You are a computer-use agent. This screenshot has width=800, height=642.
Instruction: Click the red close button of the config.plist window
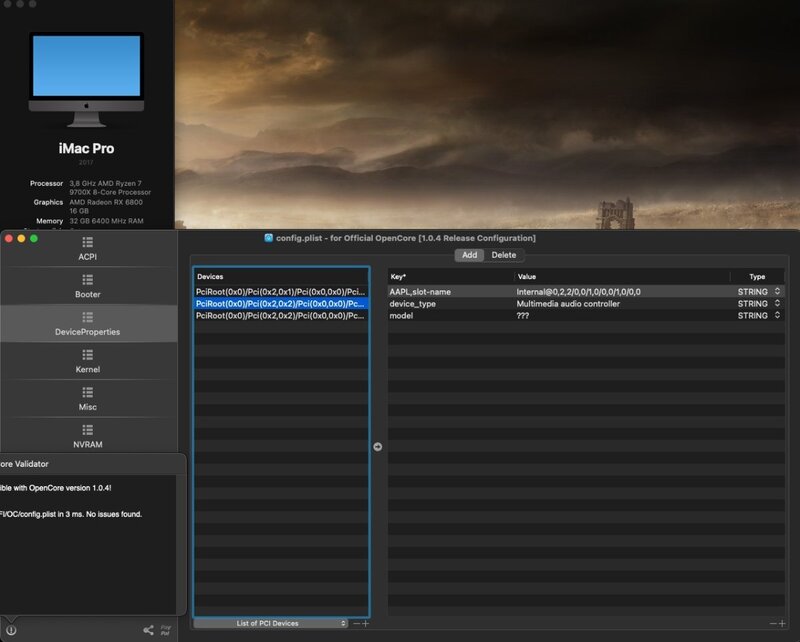tap(9, 238)
